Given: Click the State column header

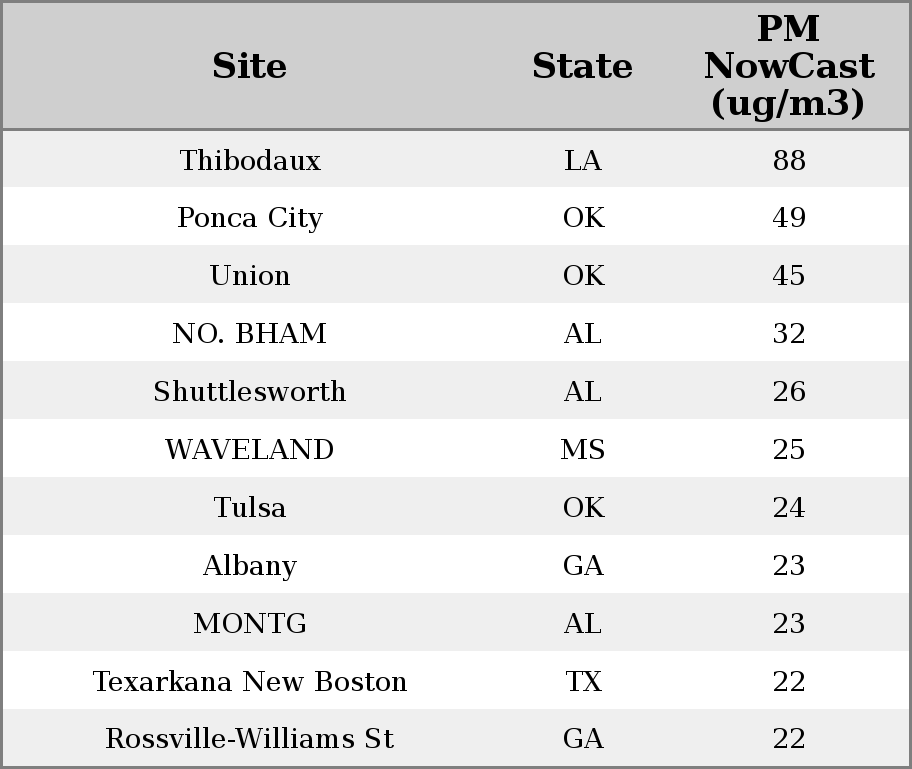Looking at the screenshot, I should 582,67.
